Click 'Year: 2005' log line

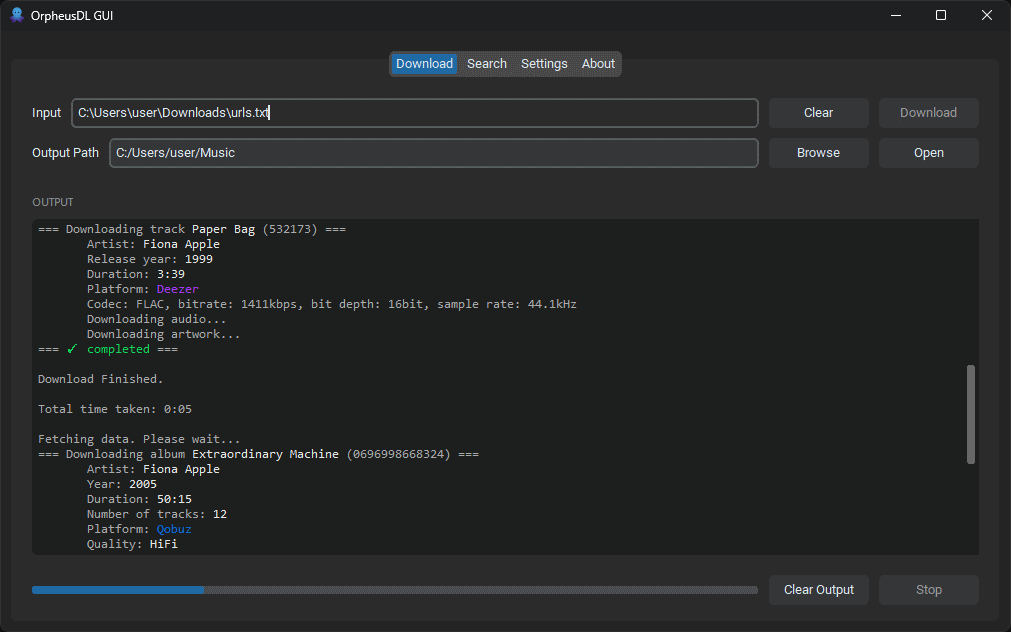(x=122, y=484)
